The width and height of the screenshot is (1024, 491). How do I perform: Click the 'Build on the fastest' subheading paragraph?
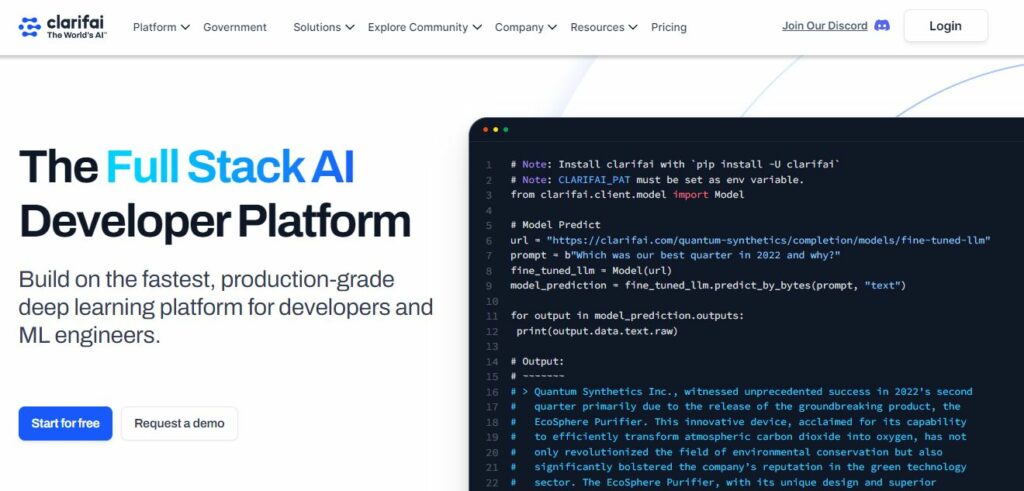pyautogui.click(x=226, y=308)
